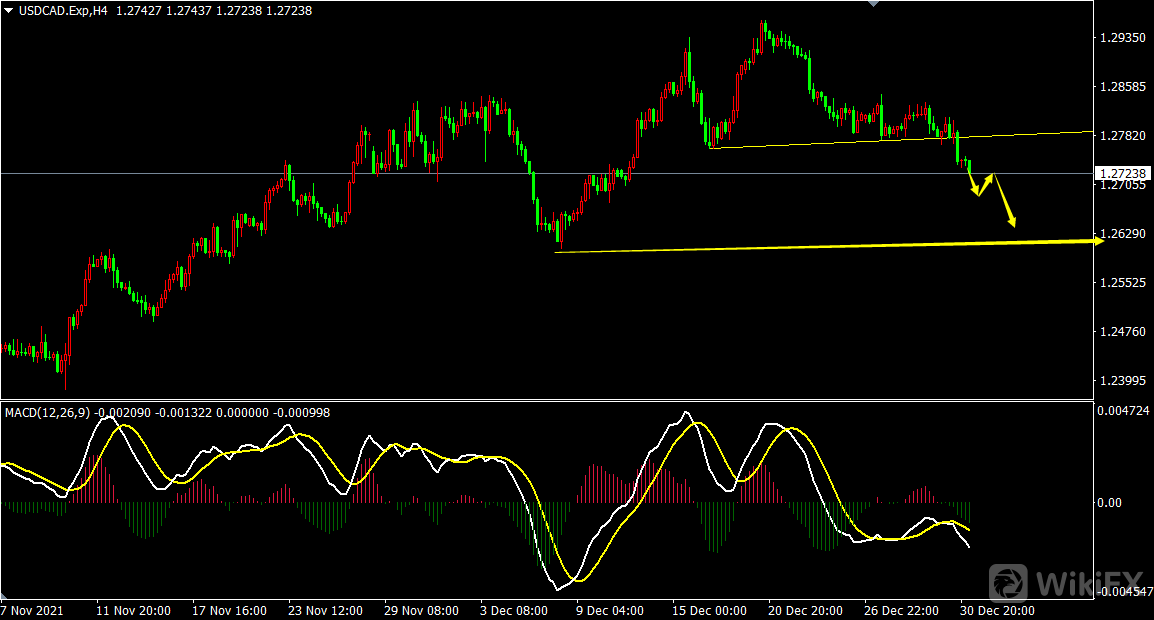Click the 1.23995 price axis label
This screenshot has height=620, width=1154.
pyautogui.click(x=1122, y=381)
